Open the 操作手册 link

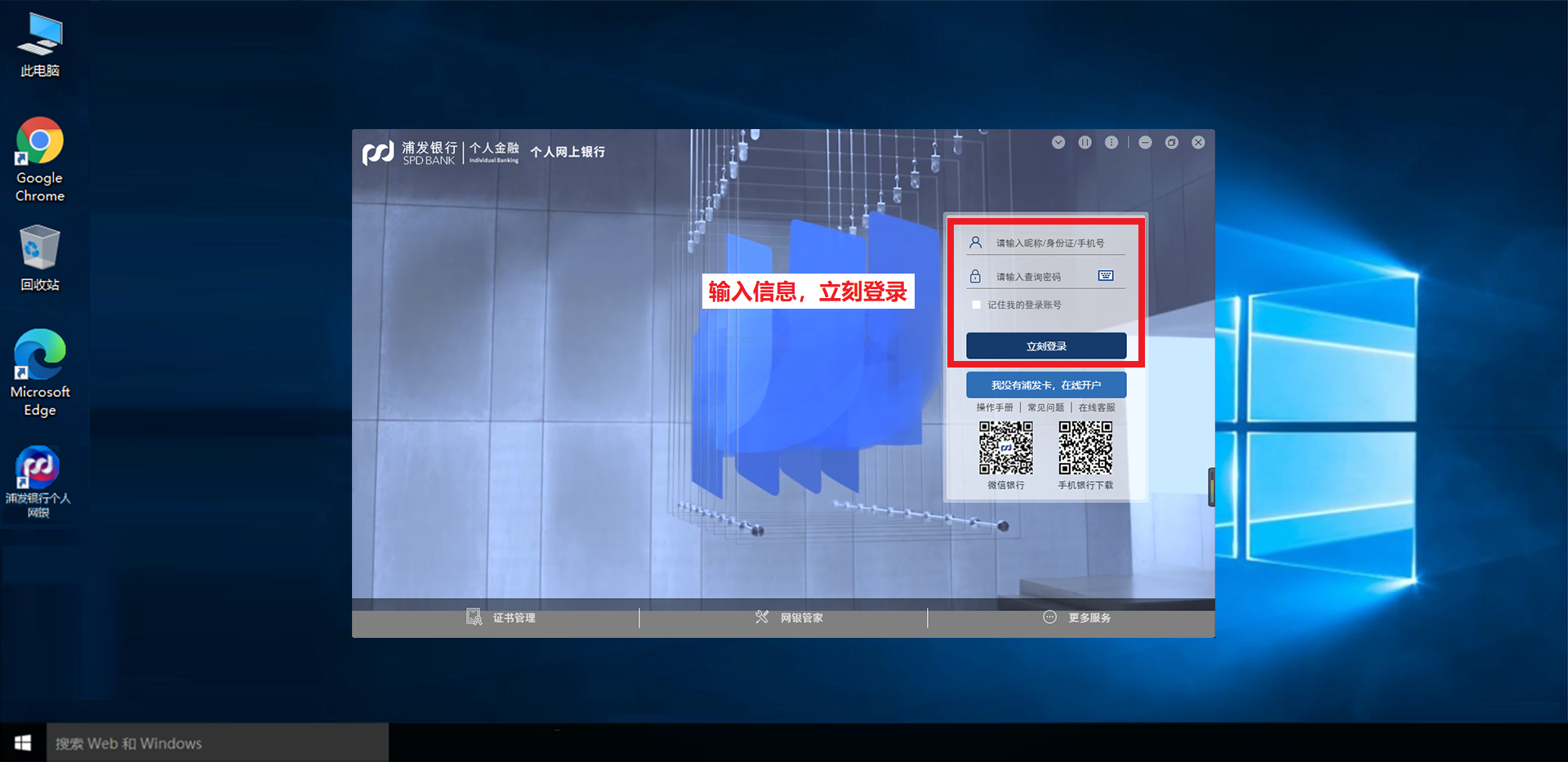tap(994, 408)
